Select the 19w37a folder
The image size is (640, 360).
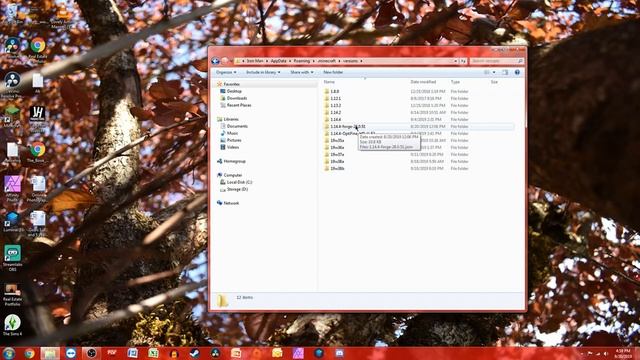pyautogui.click(x=337, y=154)
